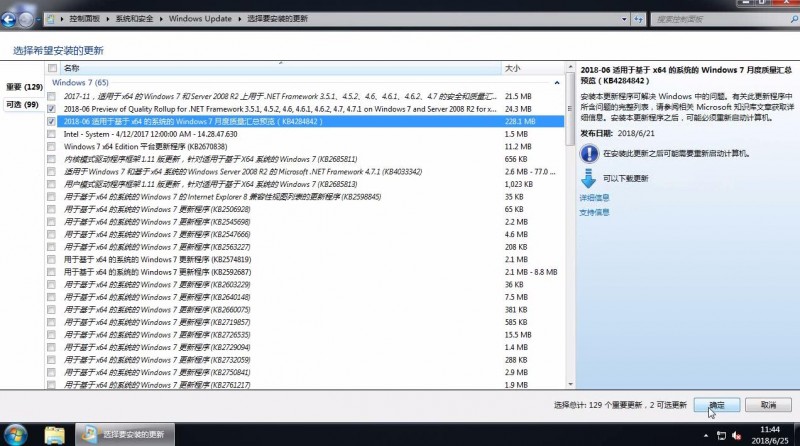Uncheck 2018-06 Preview Quality Rollup .NET checkbox
800x446 pixels.
[52, 109]
